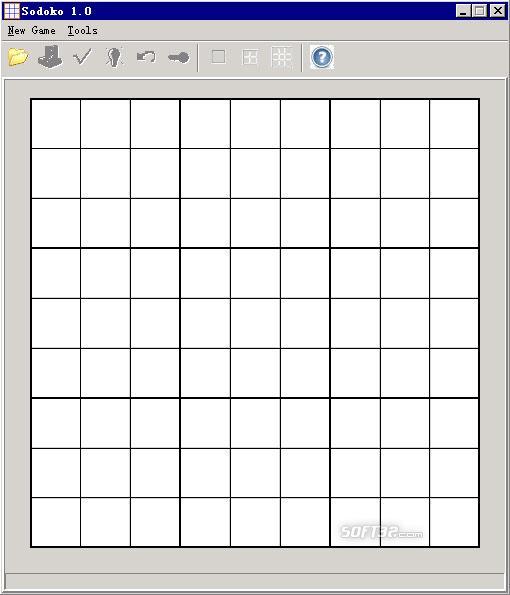Viewport: 510px width, 595px height.
Task: Select the four-square grid mode icon
Action: point(250,57)
